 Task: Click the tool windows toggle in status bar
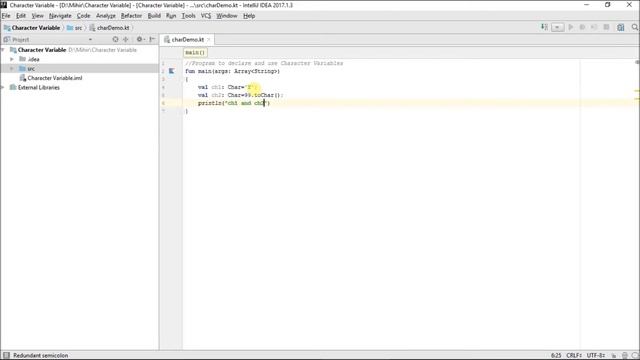point(6,356)
